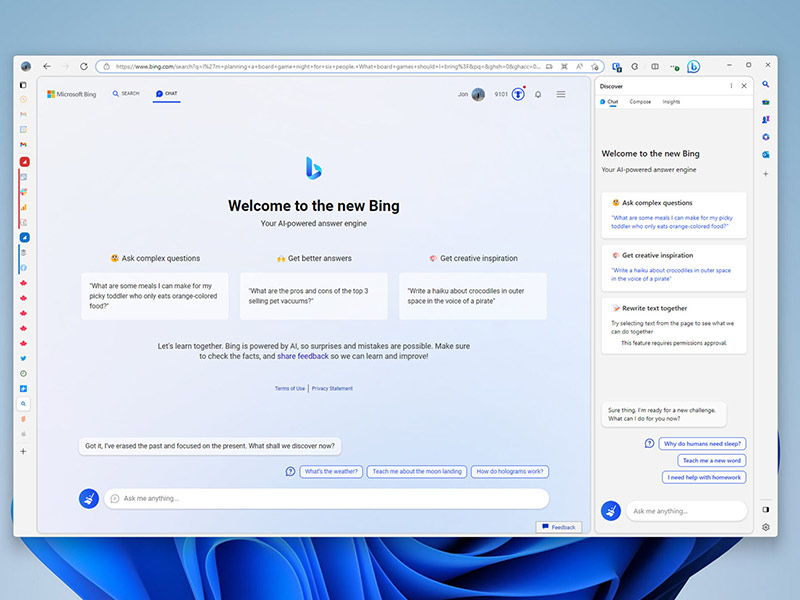Viewport: 800px width, 600px height.
Task: Open the Outlook icon in Edge sidebar
Action: 766,154
